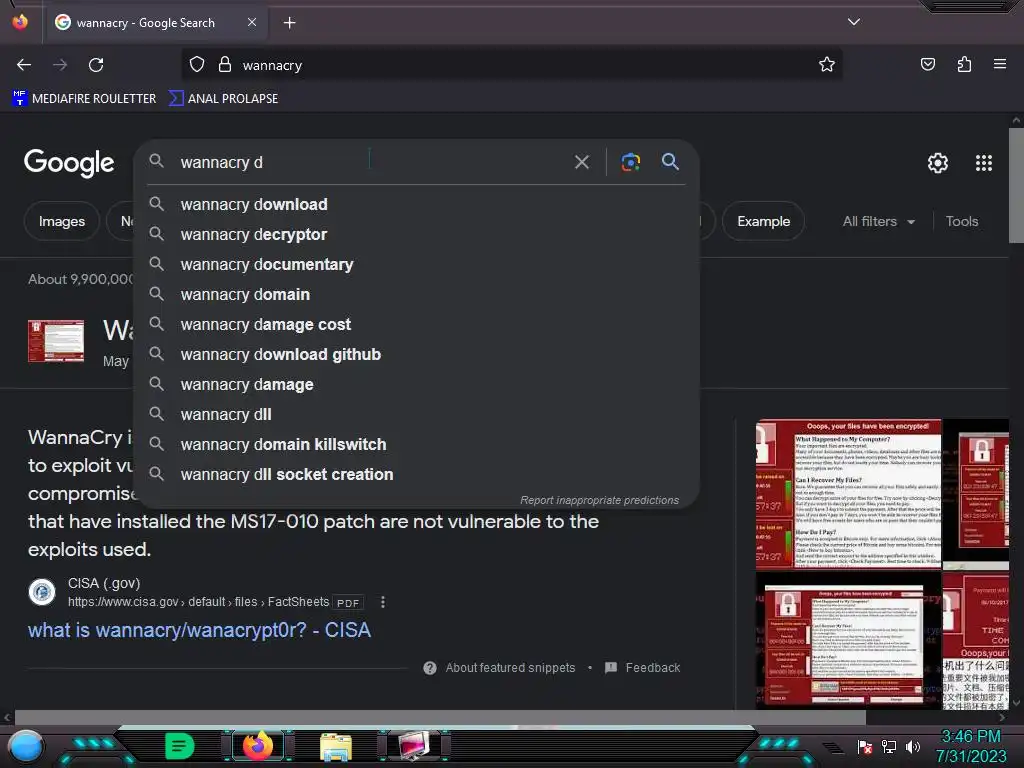Click 'About featured snippets' help link

coord(510,667)
